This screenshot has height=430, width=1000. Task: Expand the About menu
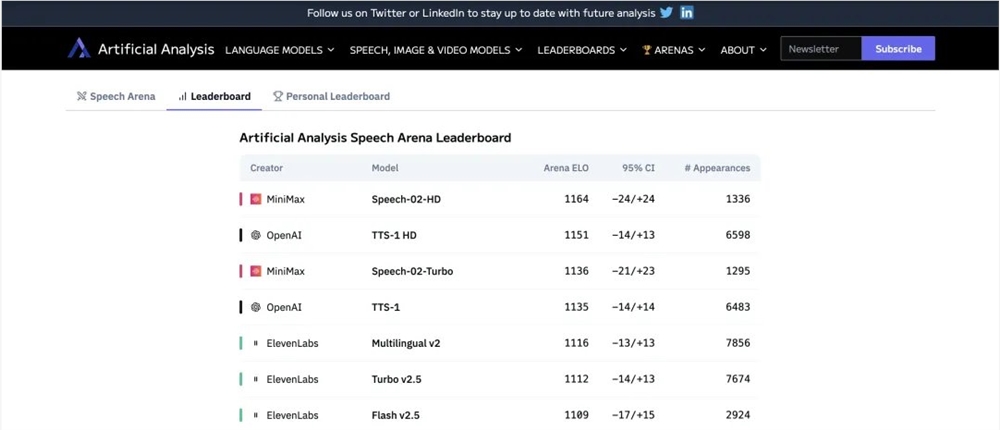tap(743, 49)
